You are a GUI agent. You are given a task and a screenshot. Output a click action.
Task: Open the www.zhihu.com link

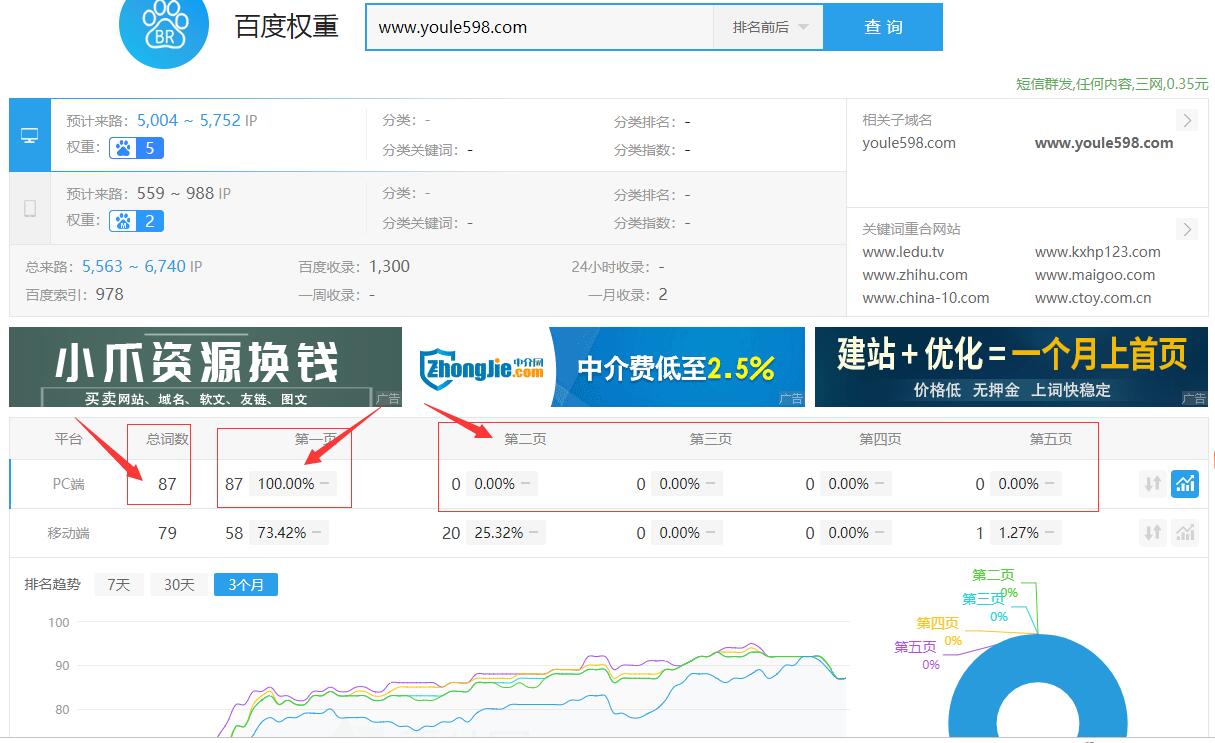(x=915, y=275)
